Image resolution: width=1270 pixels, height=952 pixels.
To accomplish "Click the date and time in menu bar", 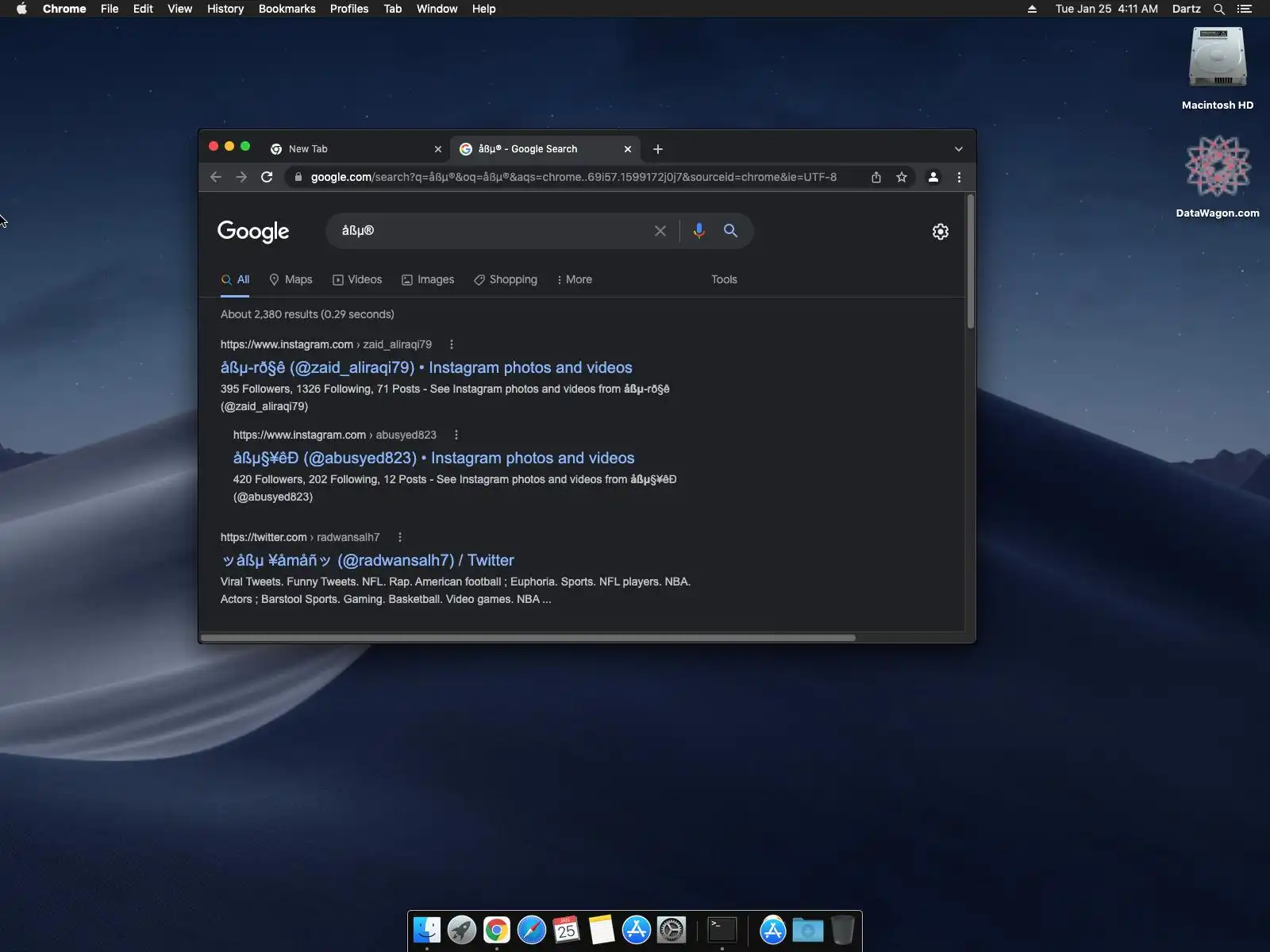I will [x=1106, y=9].
